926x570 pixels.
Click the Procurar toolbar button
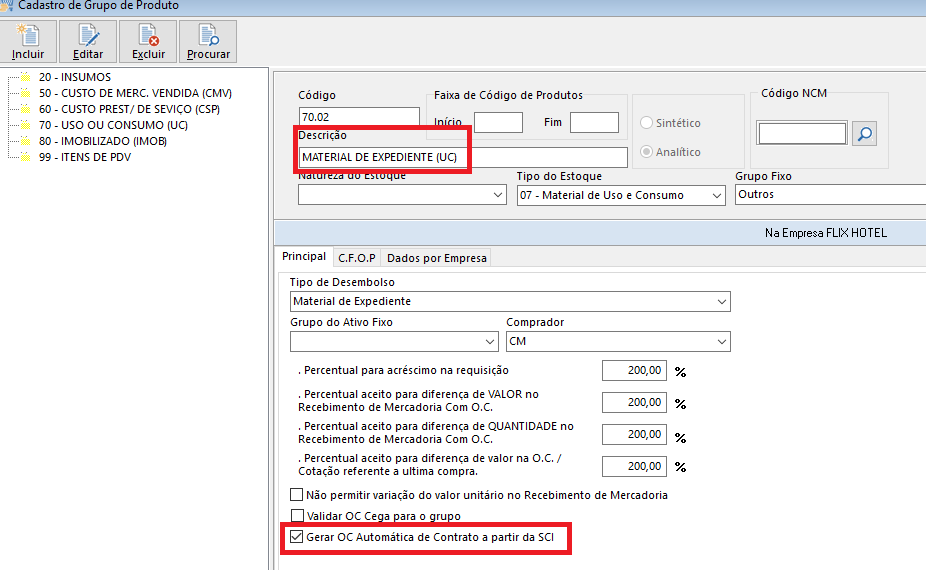pos(208,41)
